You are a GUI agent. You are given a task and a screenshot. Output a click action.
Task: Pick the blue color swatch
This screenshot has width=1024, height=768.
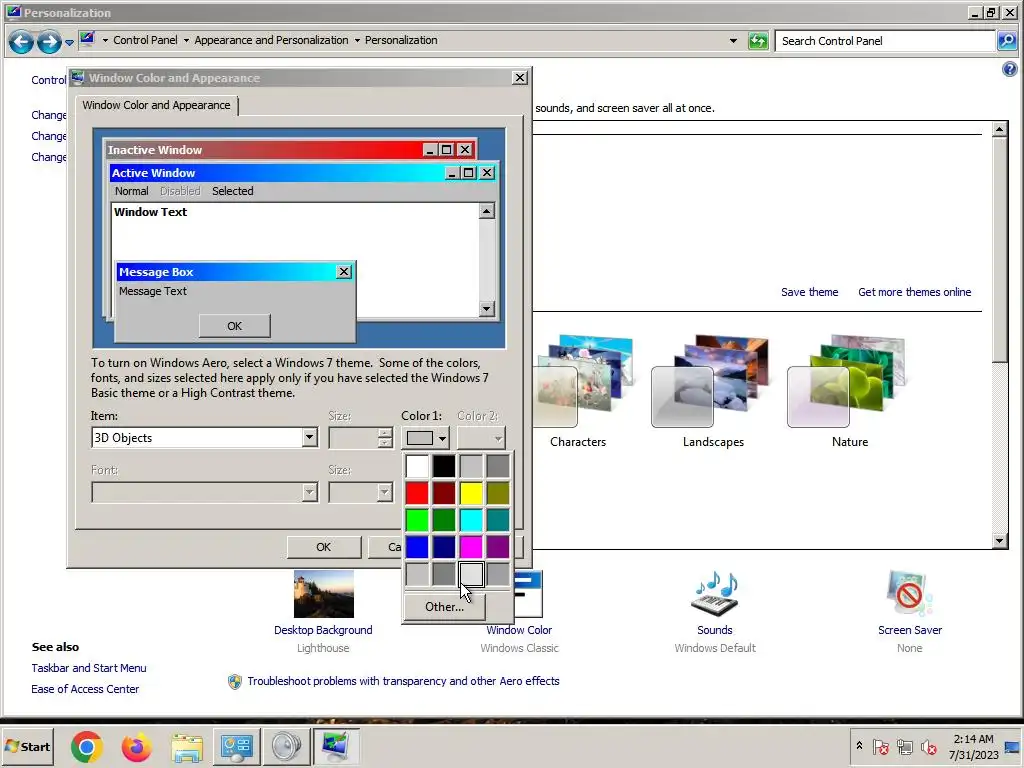(x=417, y=547)
